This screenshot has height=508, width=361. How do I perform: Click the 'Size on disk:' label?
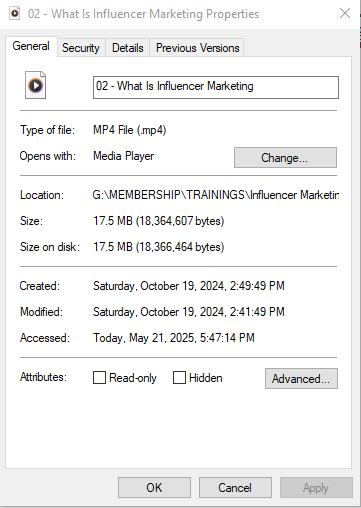point(50,247)
